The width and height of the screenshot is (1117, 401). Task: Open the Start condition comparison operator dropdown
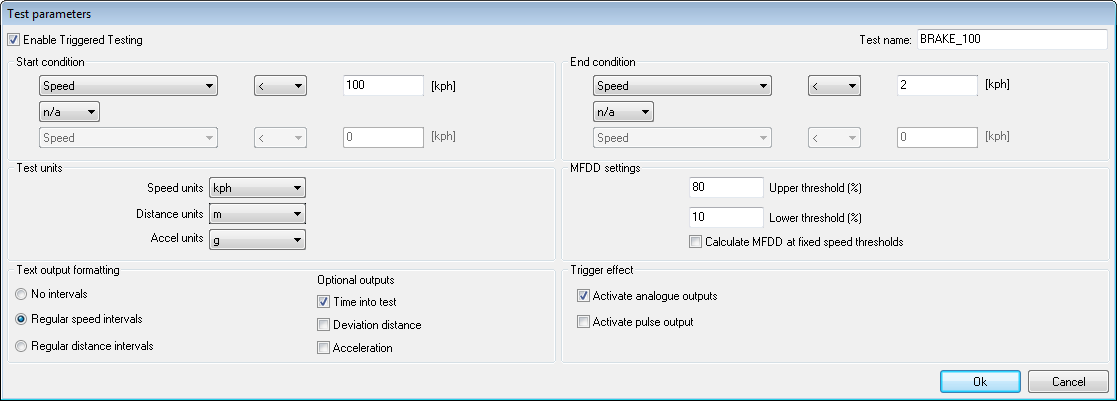click(x=279, y=86)
